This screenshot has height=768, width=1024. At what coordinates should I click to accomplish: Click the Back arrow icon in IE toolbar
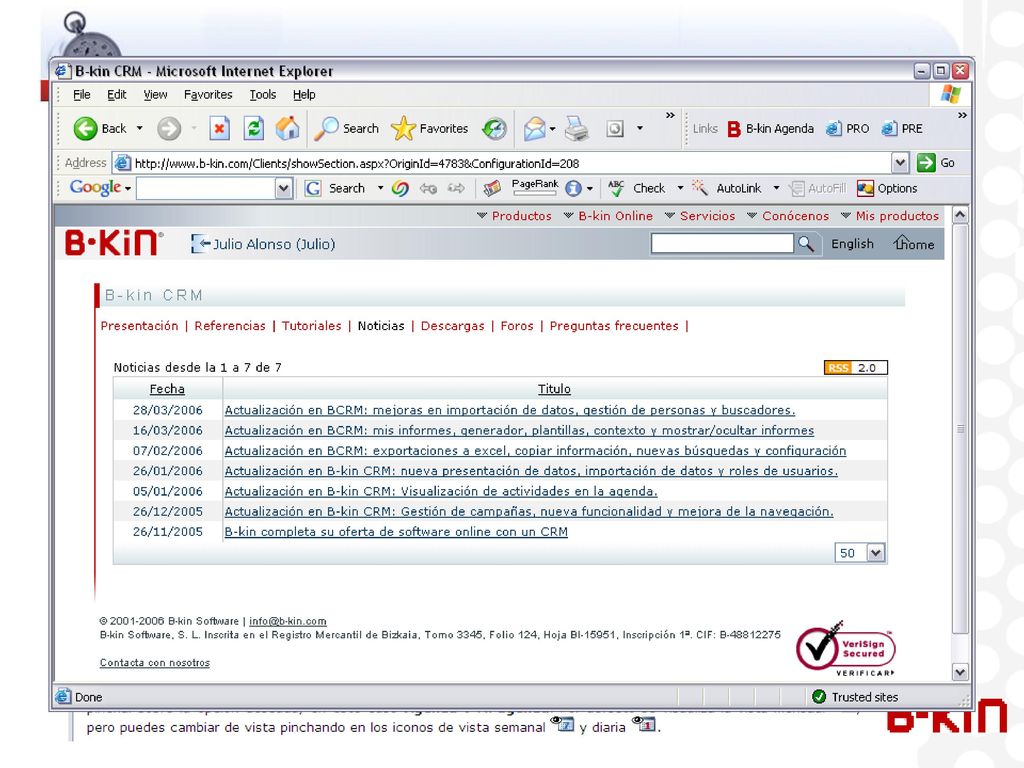[x=85, y=129]
